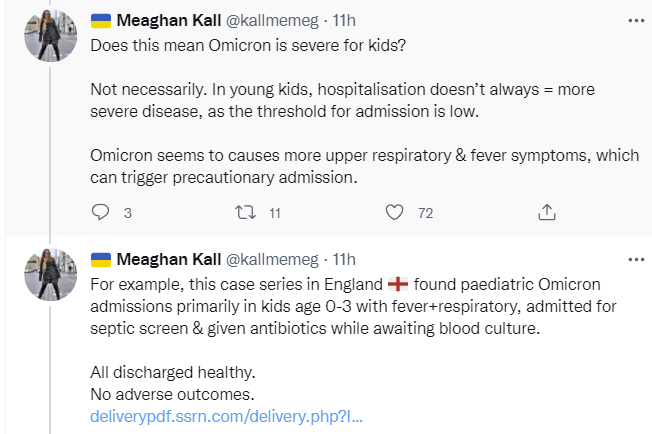
Task: Open Meaghan Kall avatar in second tweet
Action: tap(51, 274)
